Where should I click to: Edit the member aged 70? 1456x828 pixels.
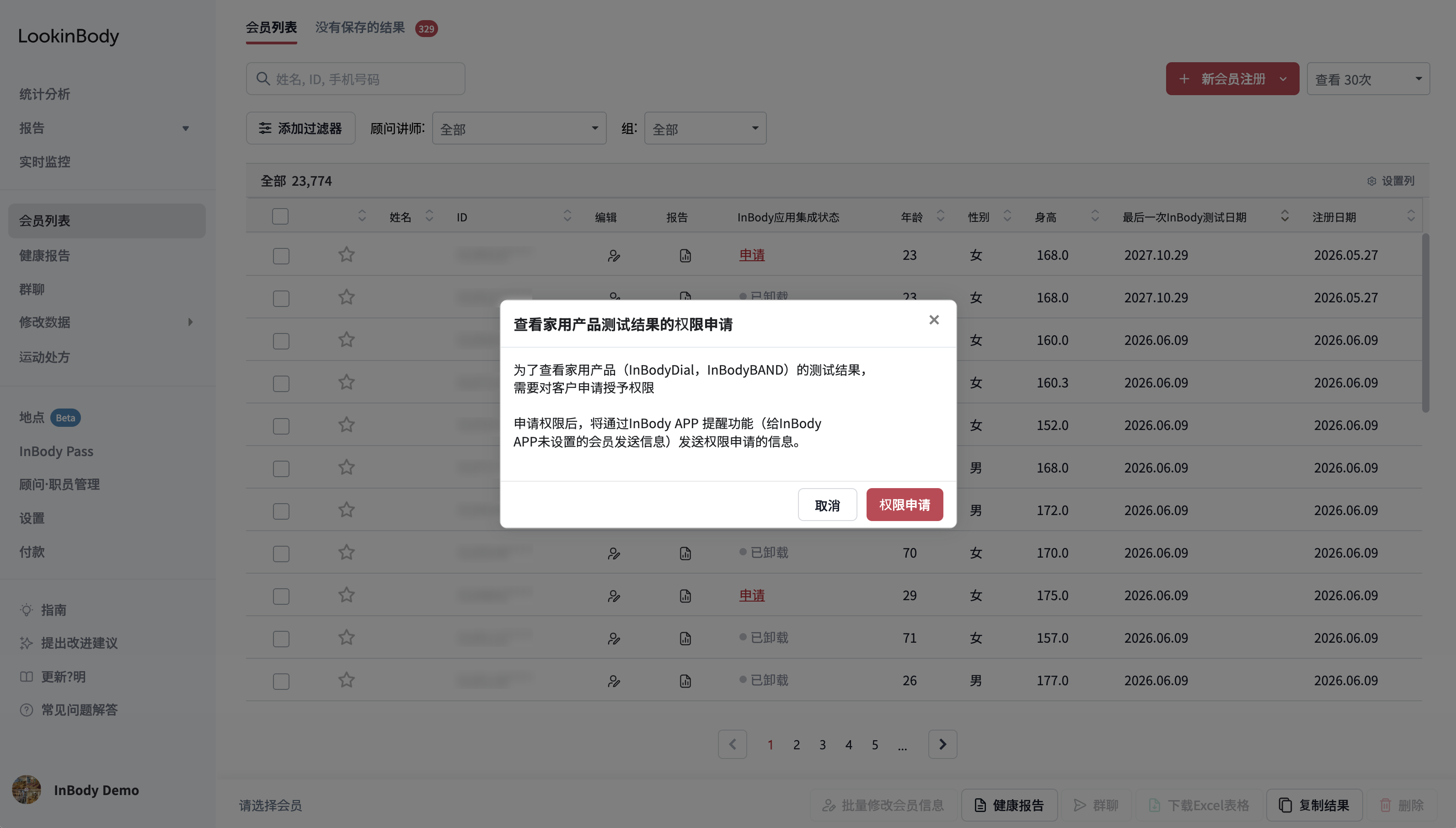point(614,554)
